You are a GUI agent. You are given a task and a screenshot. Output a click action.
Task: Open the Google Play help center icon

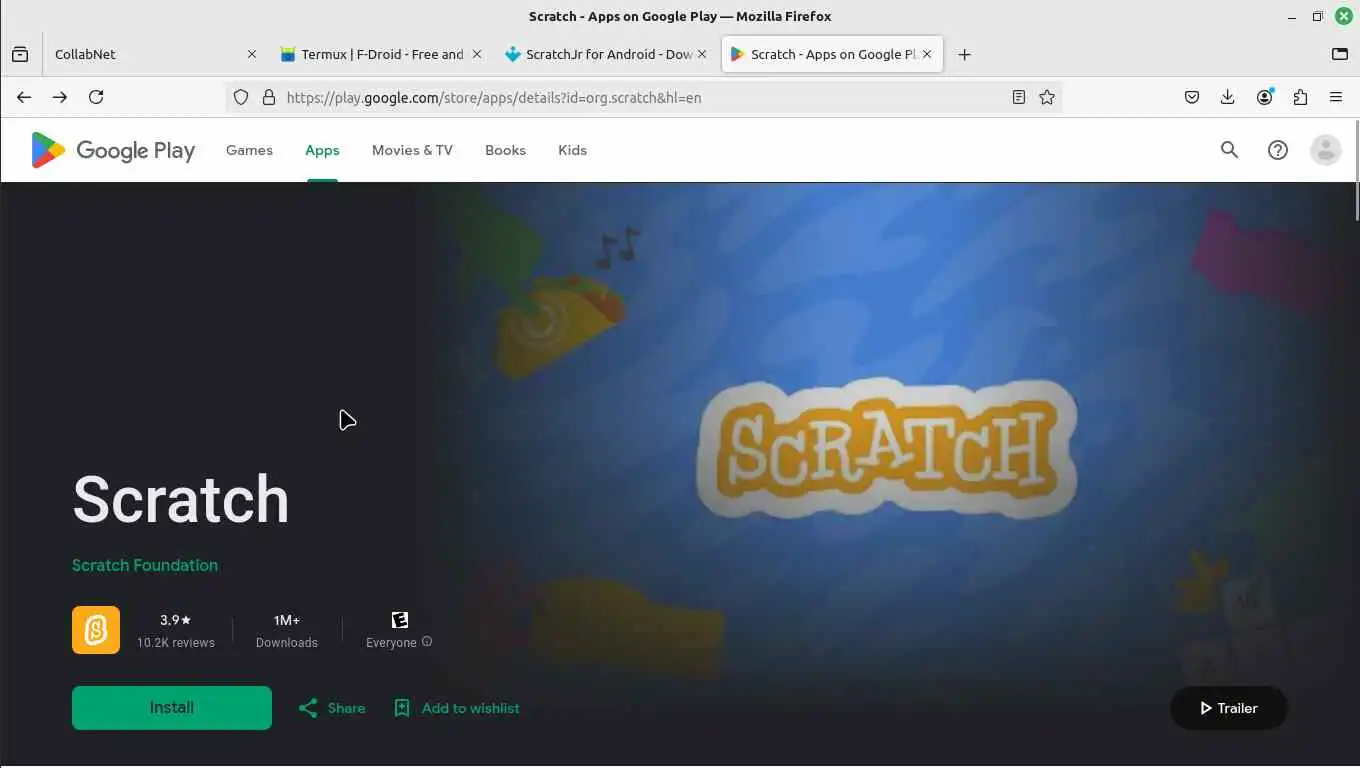[x=1277, y=150]
